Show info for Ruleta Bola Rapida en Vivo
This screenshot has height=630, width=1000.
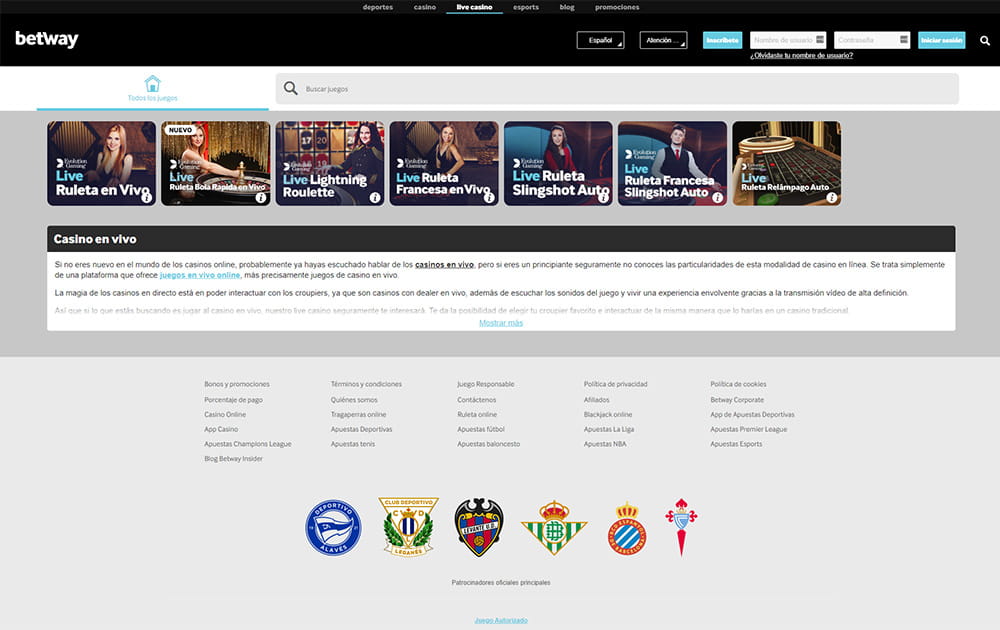(x=261, y=198)
